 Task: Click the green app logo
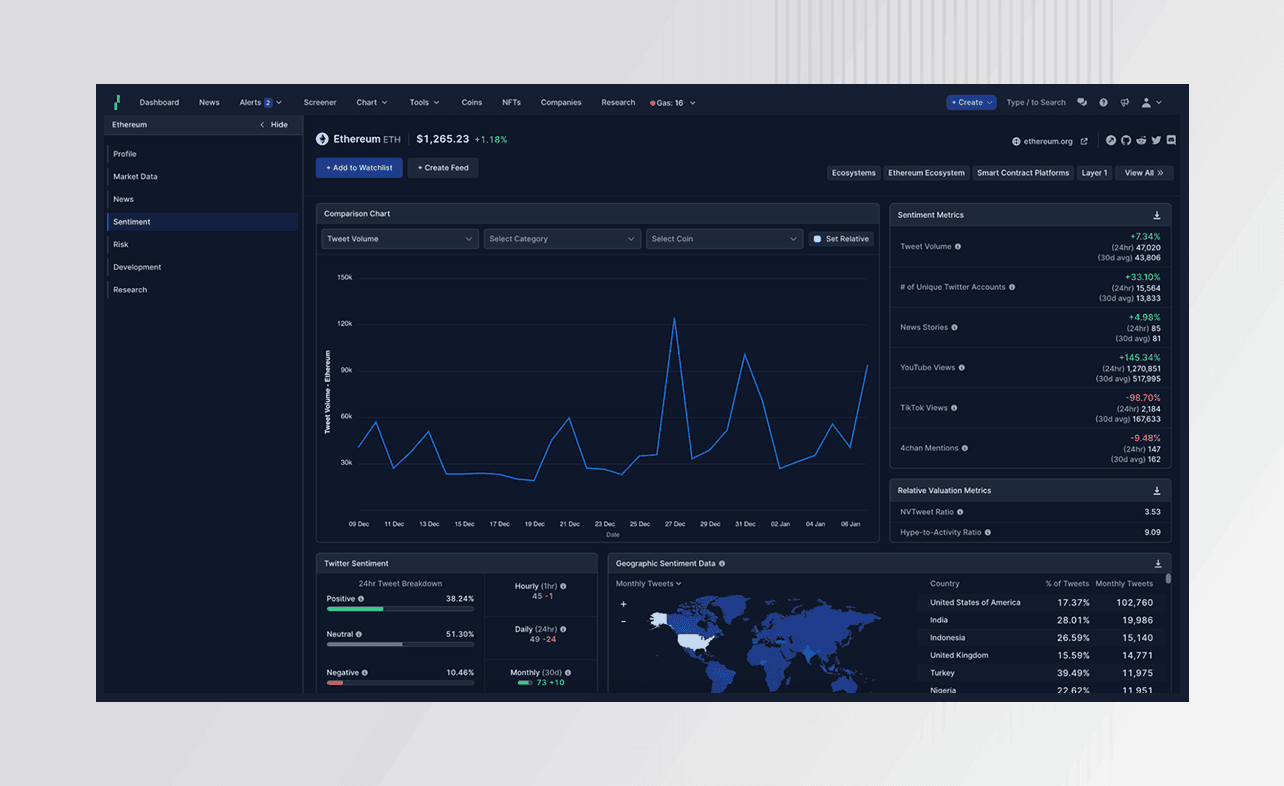point(117,102)
